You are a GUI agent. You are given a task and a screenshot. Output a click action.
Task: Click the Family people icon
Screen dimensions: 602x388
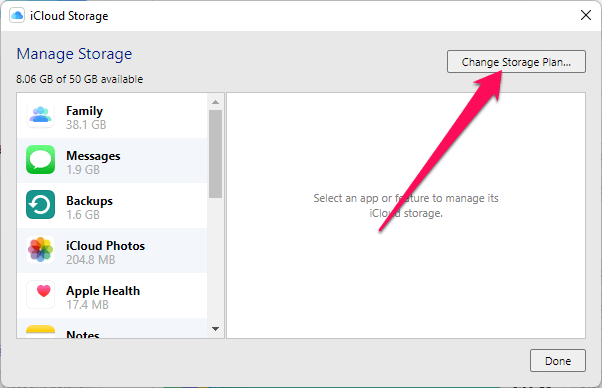(x=40, y=114)
